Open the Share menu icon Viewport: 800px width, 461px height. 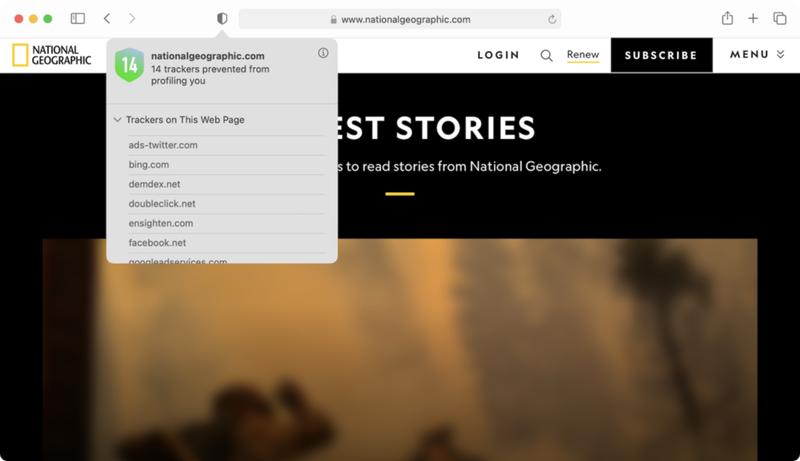pos(728,18)
